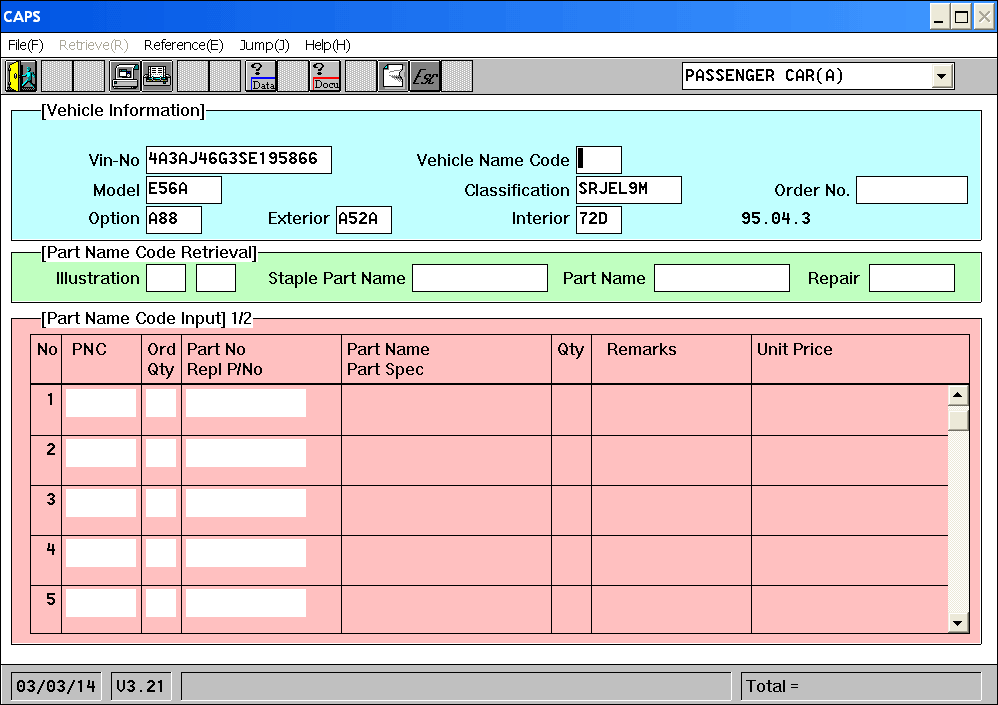The height and width of the screenshot is (705, 998).
Task: Click the PNC field in row 4
Action: [x=101, y=553]
